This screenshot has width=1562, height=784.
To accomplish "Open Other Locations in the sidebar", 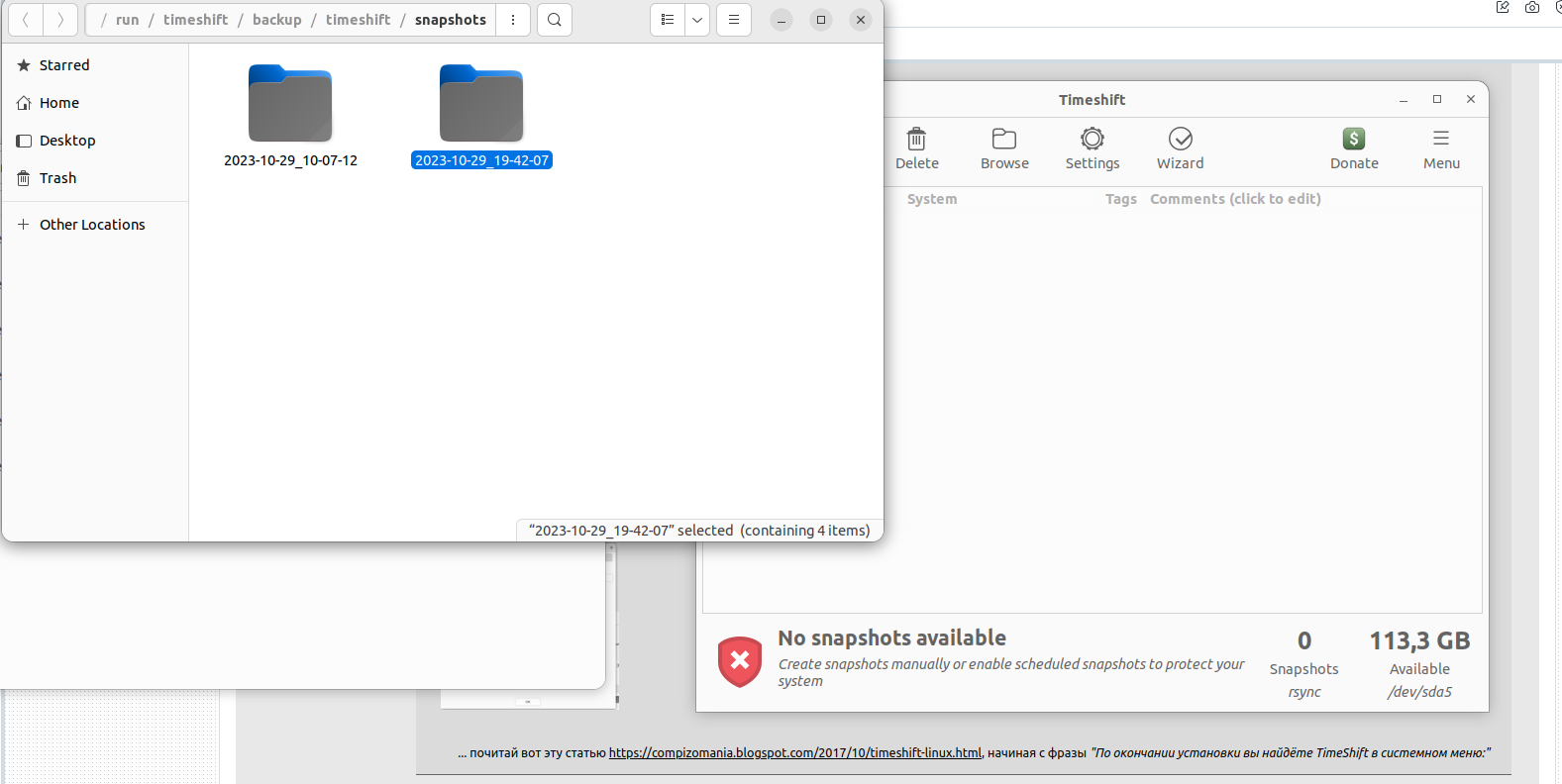I will (95, 225).
